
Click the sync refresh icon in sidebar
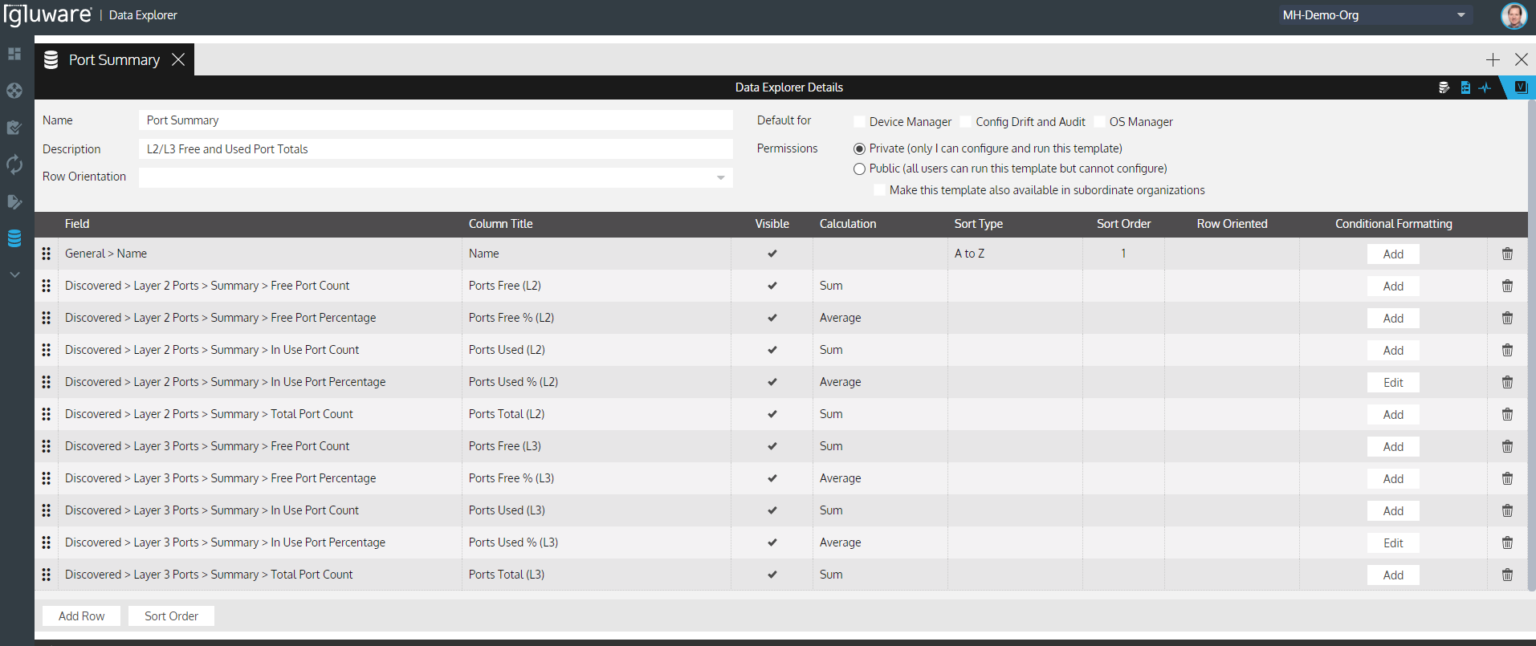click(x=14, y=164)
